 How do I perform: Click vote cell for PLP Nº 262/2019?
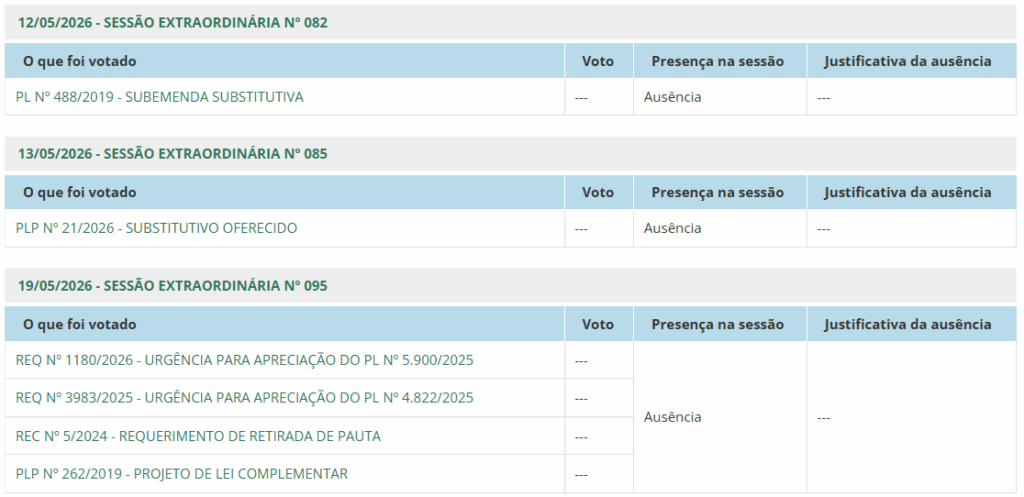coord(599,474)
